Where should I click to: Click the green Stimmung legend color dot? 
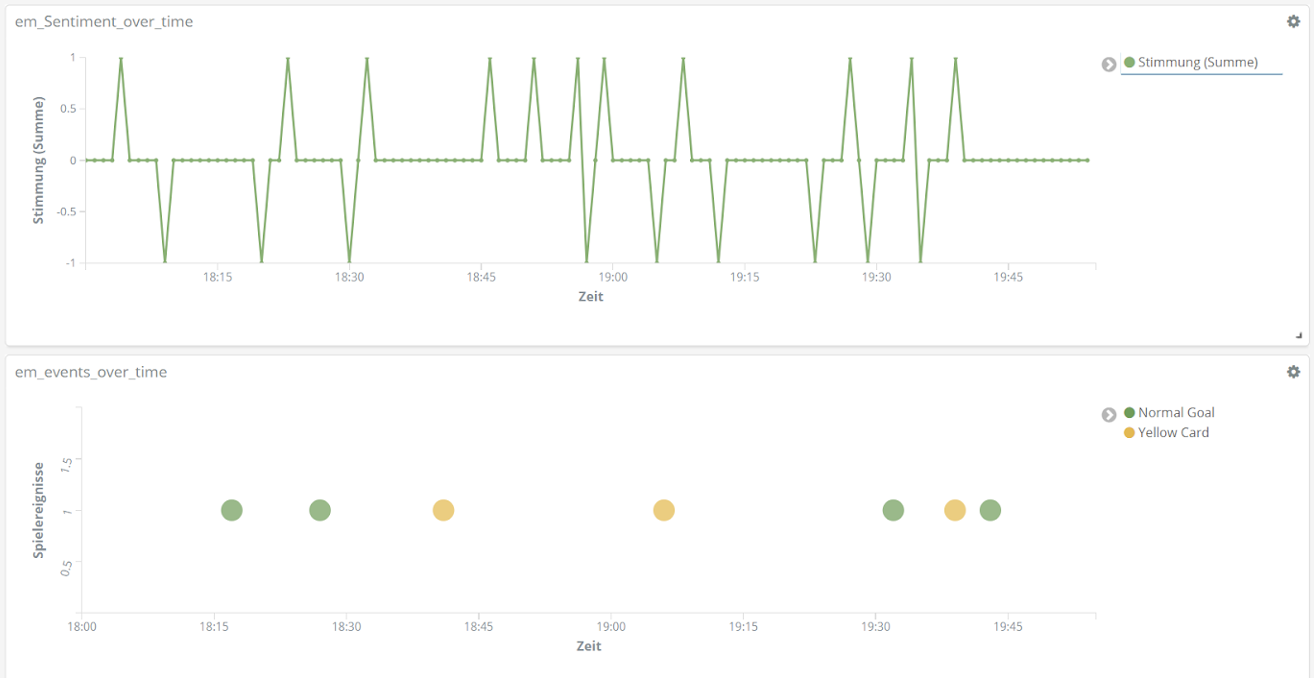(x=1130, y=62)
